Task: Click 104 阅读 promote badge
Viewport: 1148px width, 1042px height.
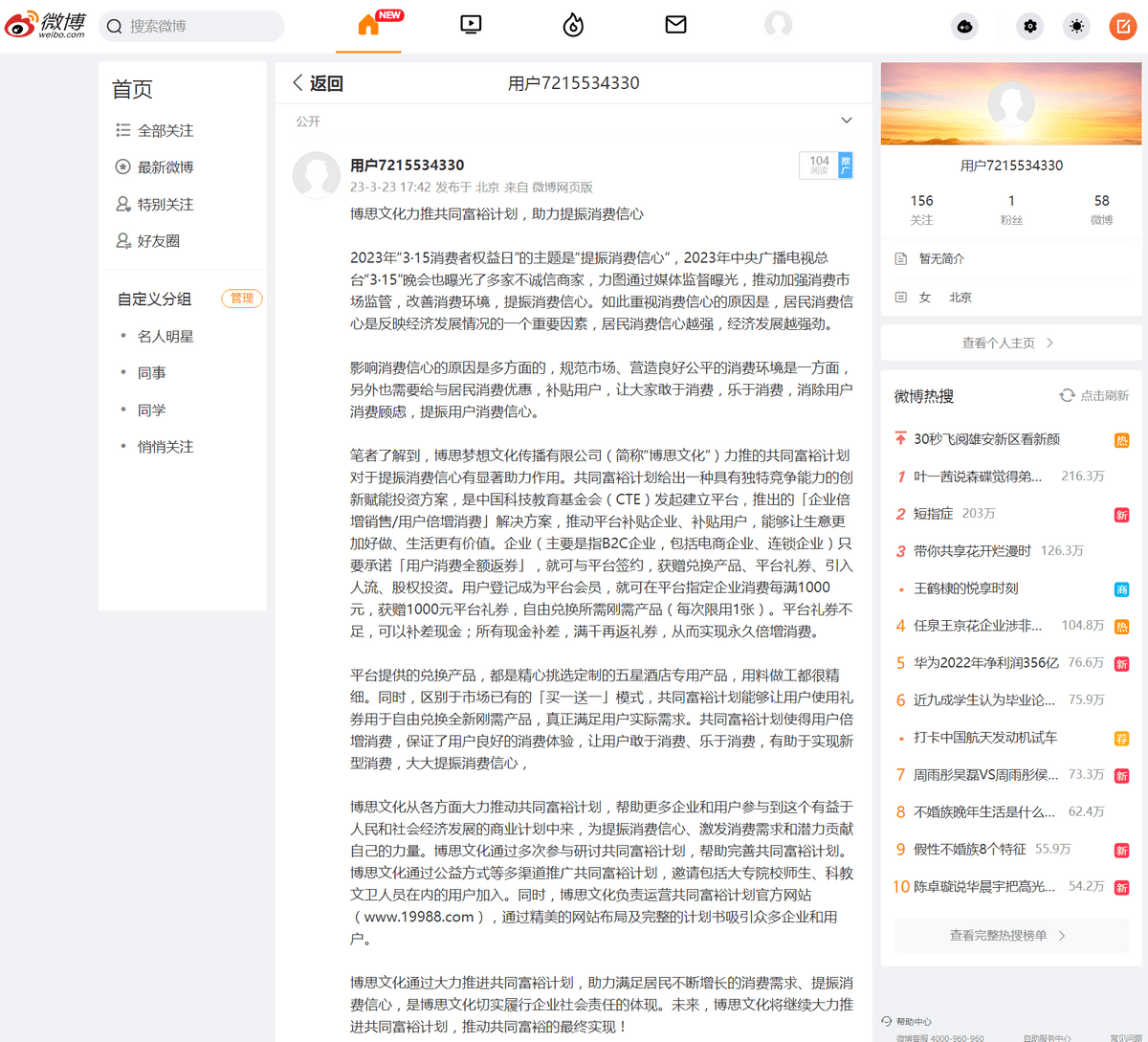Action: [x=826, y=166]
